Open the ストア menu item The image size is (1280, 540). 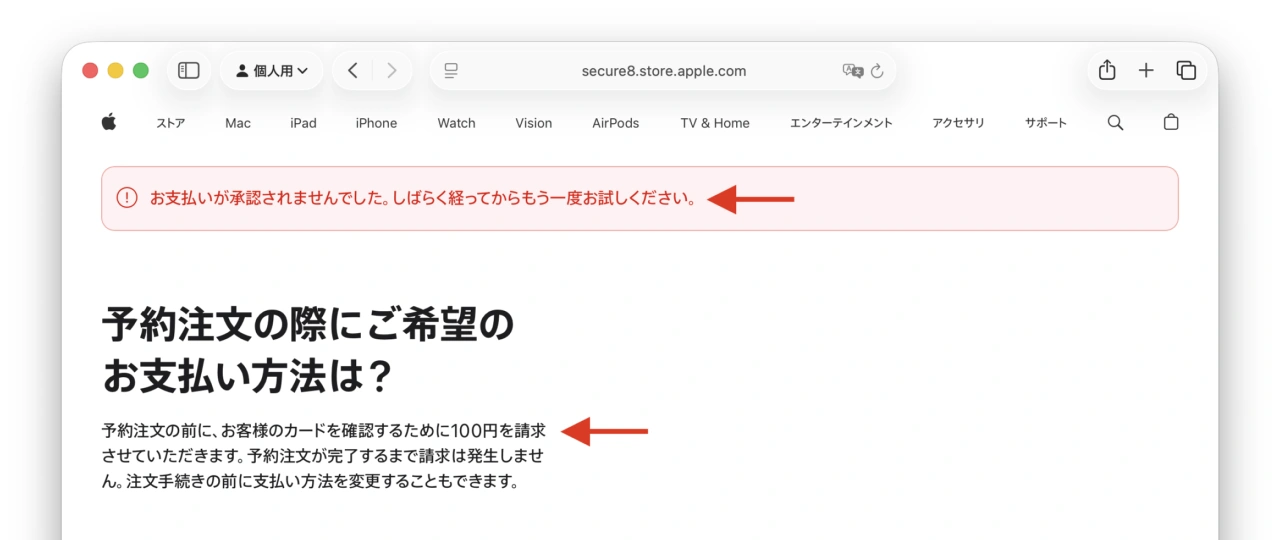170,123
